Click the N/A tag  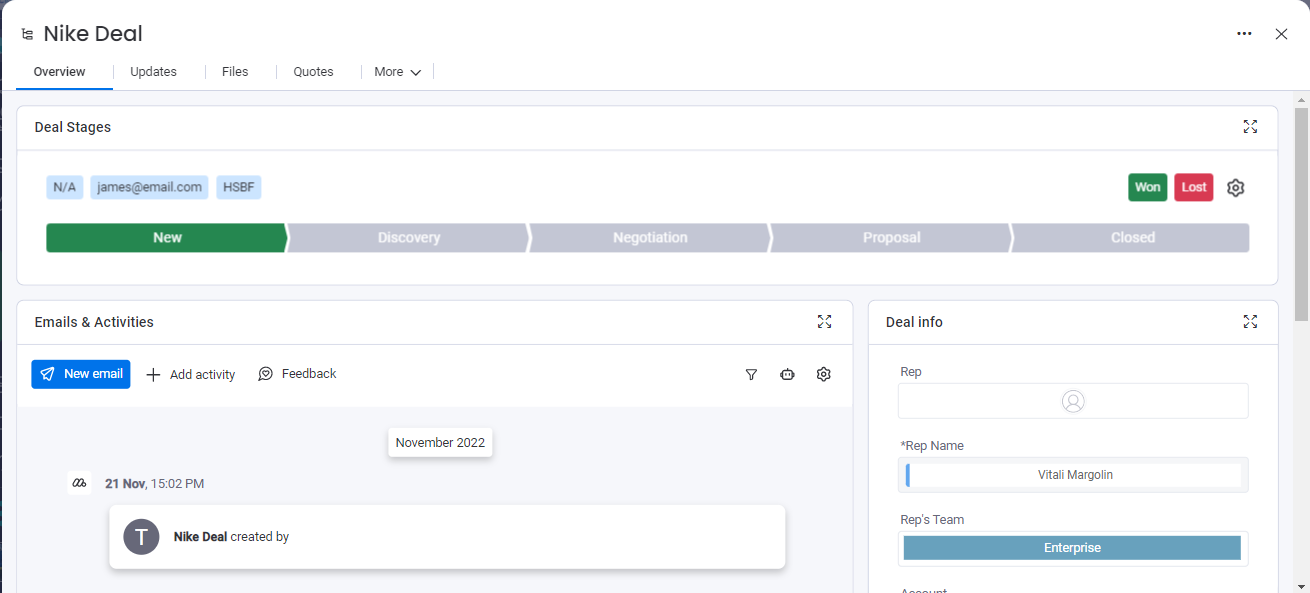point(65,187)
